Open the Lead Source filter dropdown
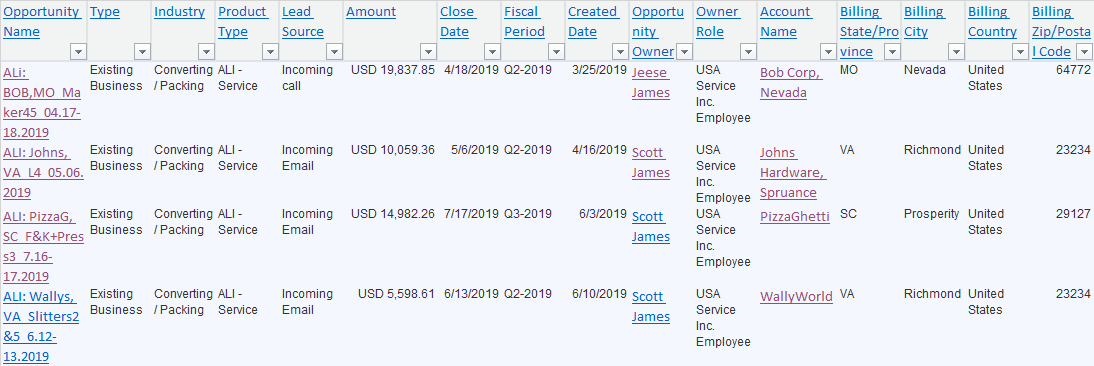 tap(335, 52)
